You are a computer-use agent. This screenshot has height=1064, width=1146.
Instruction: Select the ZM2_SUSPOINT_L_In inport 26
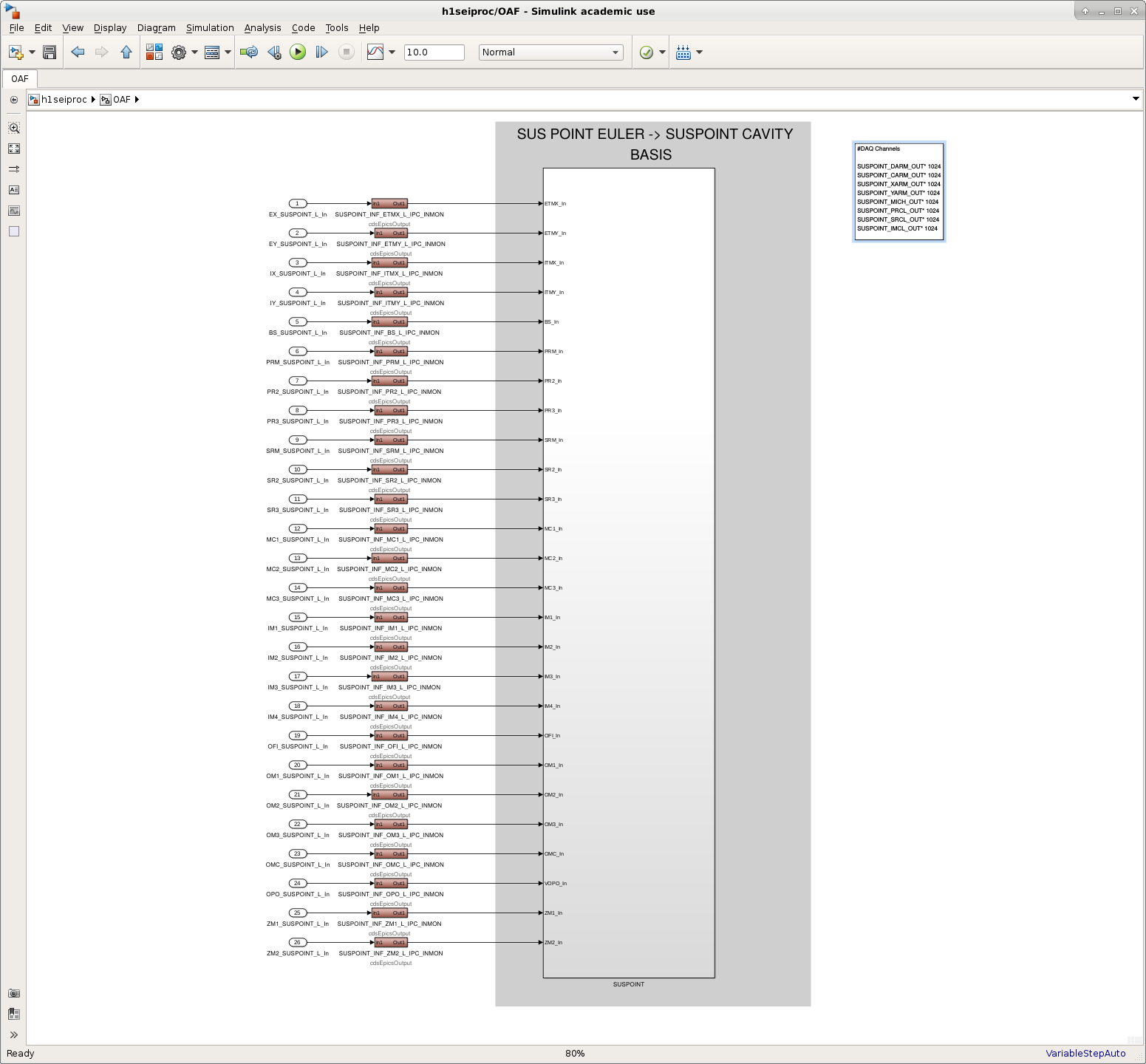298,942
